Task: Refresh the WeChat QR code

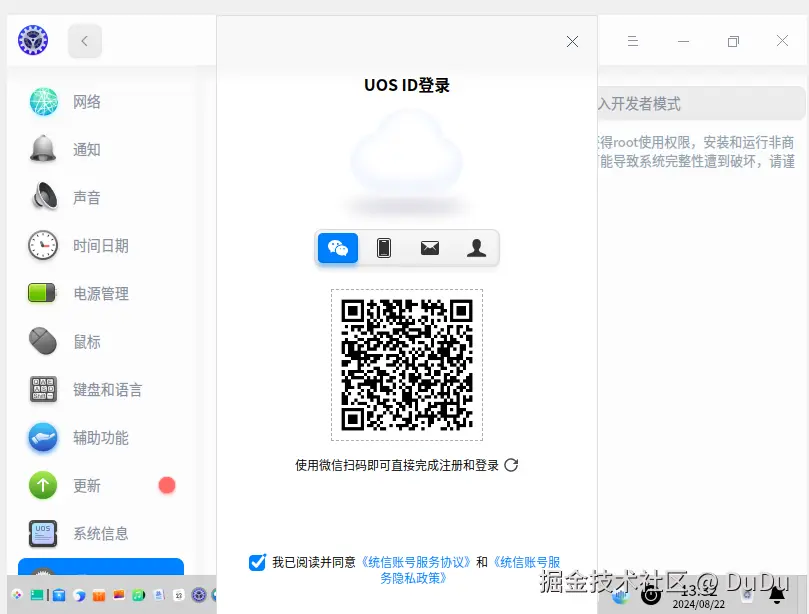Action: (x=511, y=465)
